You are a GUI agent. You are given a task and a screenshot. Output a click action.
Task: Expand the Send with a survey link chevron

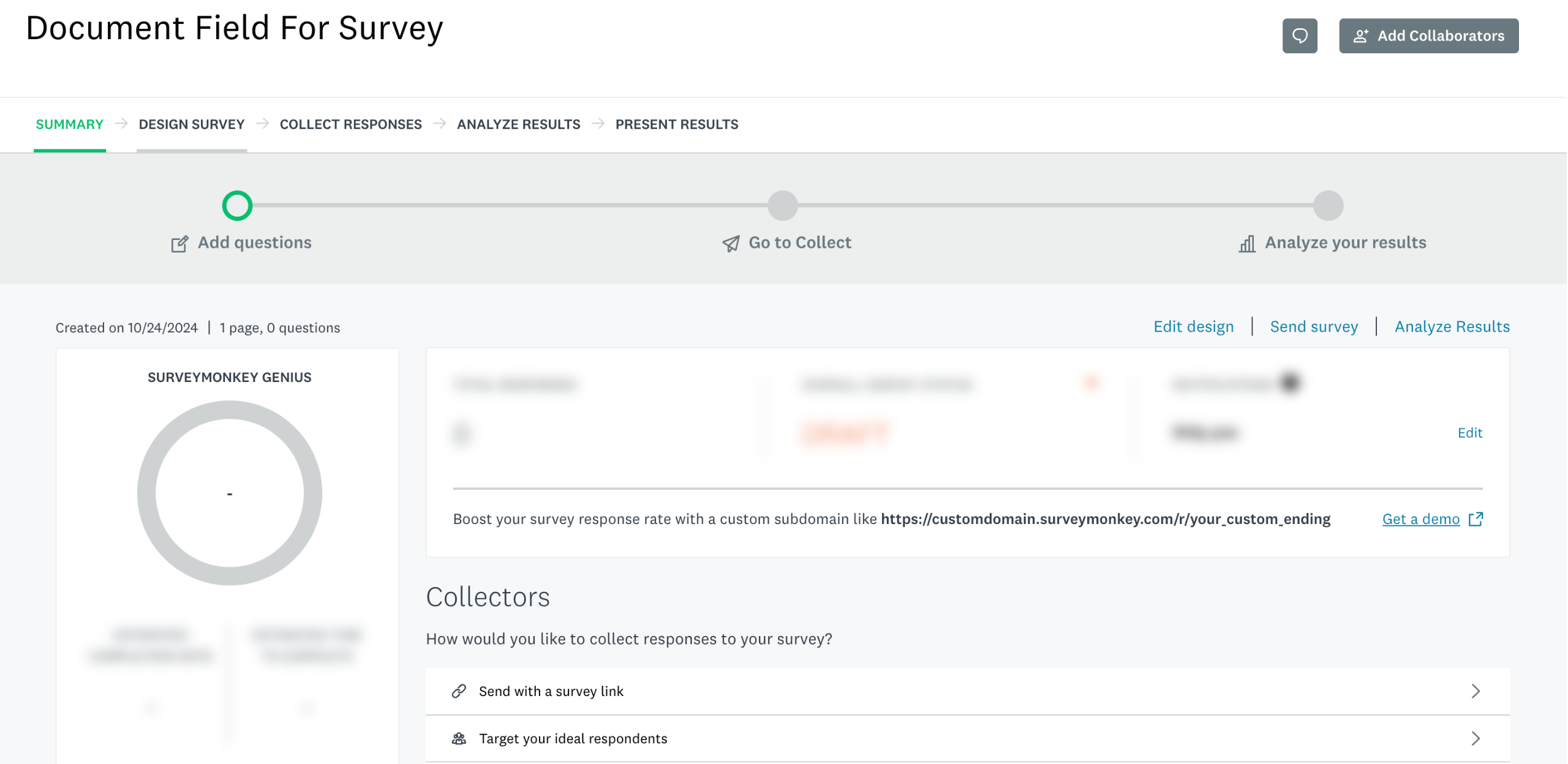(1475, 691)
